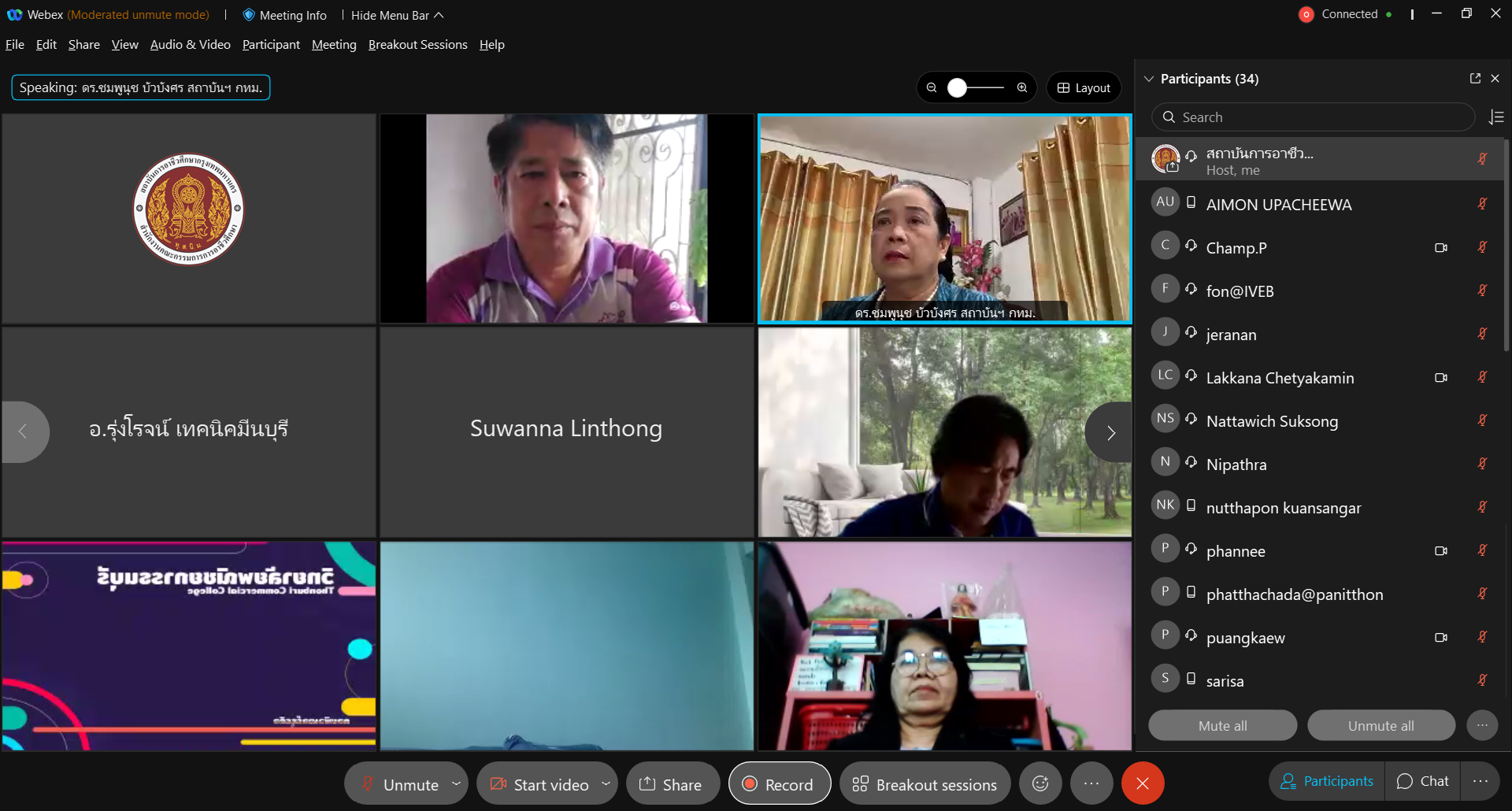1512x811 pixels.
Task: Collapse the Participants (34) header chevron
Action: (x=1149, y=79)
